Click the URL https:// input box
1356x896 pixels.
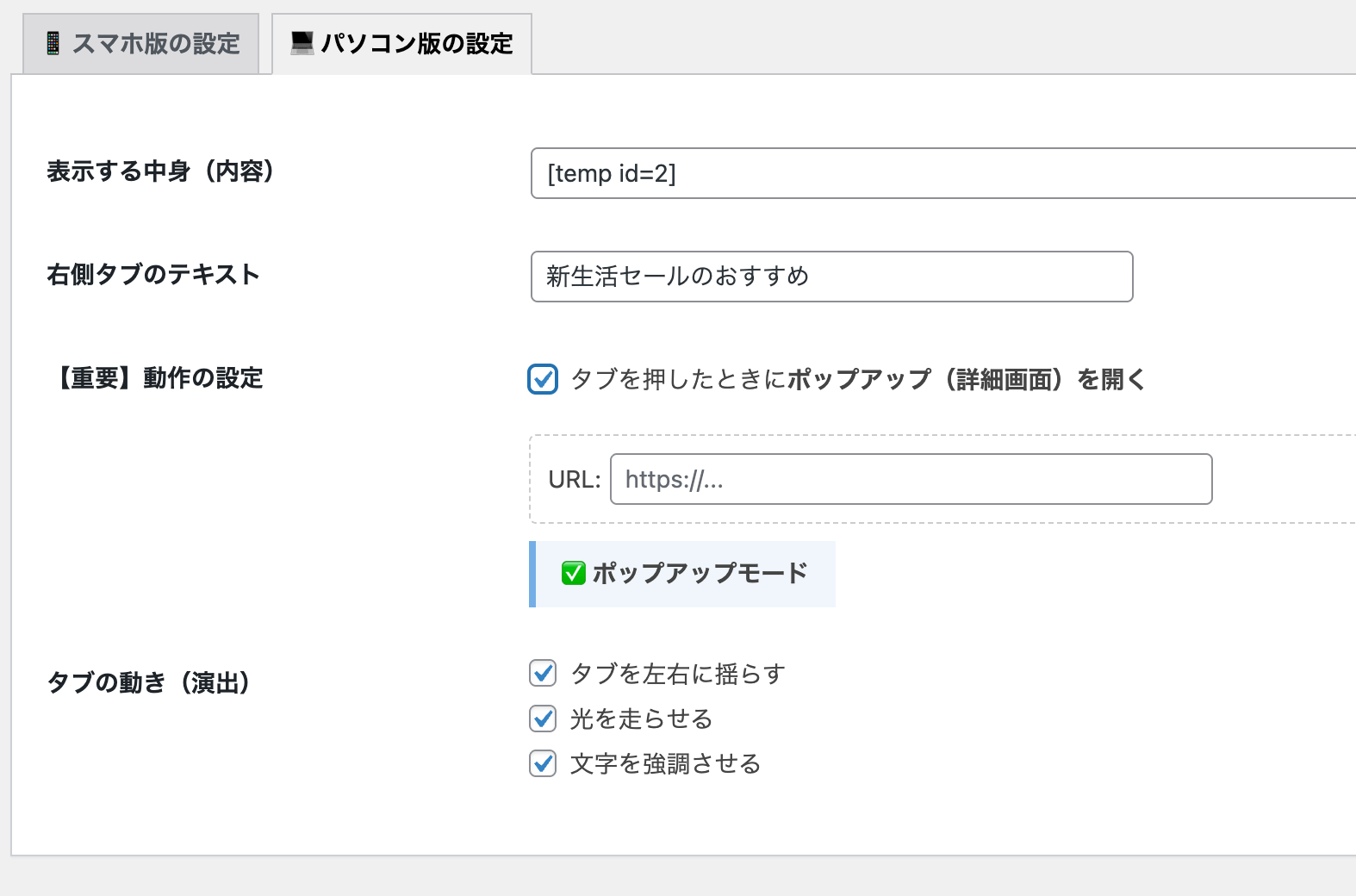pos(911,479)
